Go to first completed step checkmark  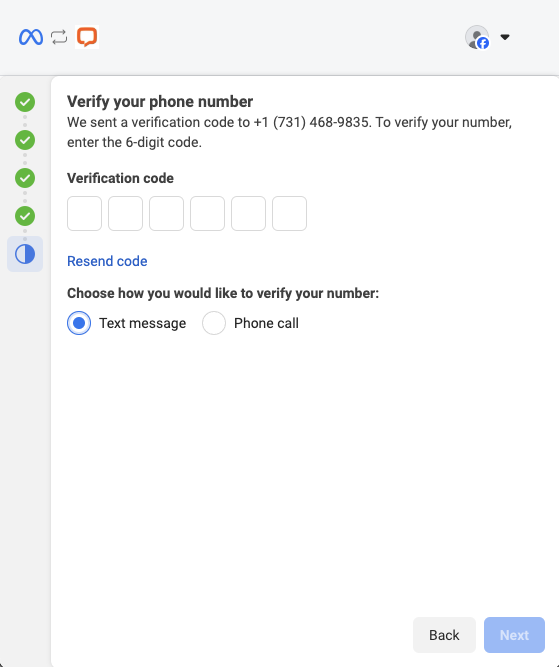(25, 102)
